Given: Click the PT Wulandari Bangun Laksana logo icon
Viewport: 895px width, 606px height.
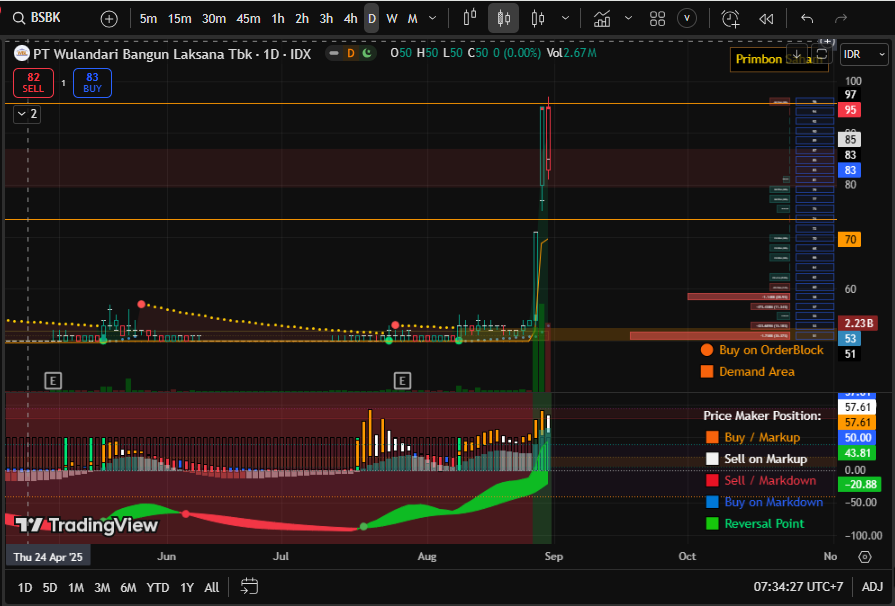Looking at the screenshot, I should [x=22, y=53].
